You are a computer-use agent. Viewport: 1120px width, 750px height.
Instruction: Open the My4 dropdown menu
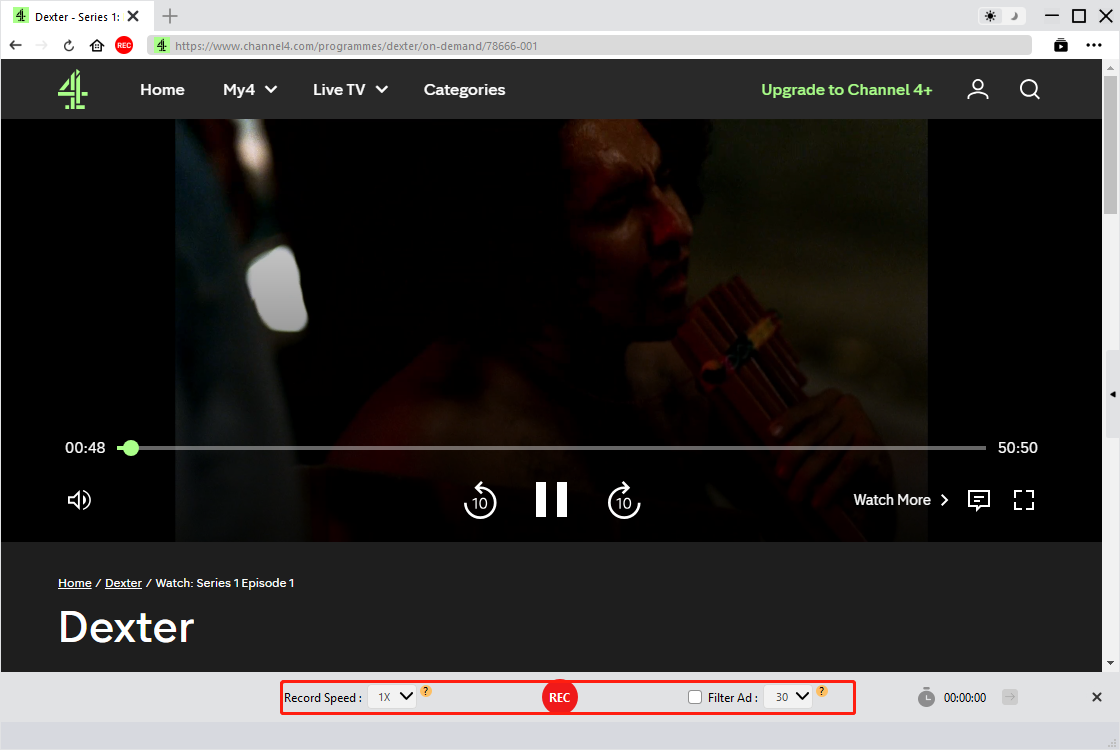(x=249, y=89)
